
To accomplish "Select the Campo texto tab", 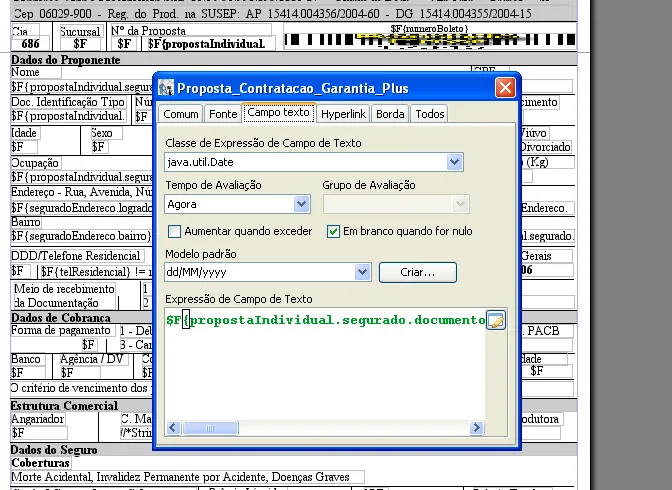I will pos(279,113).
